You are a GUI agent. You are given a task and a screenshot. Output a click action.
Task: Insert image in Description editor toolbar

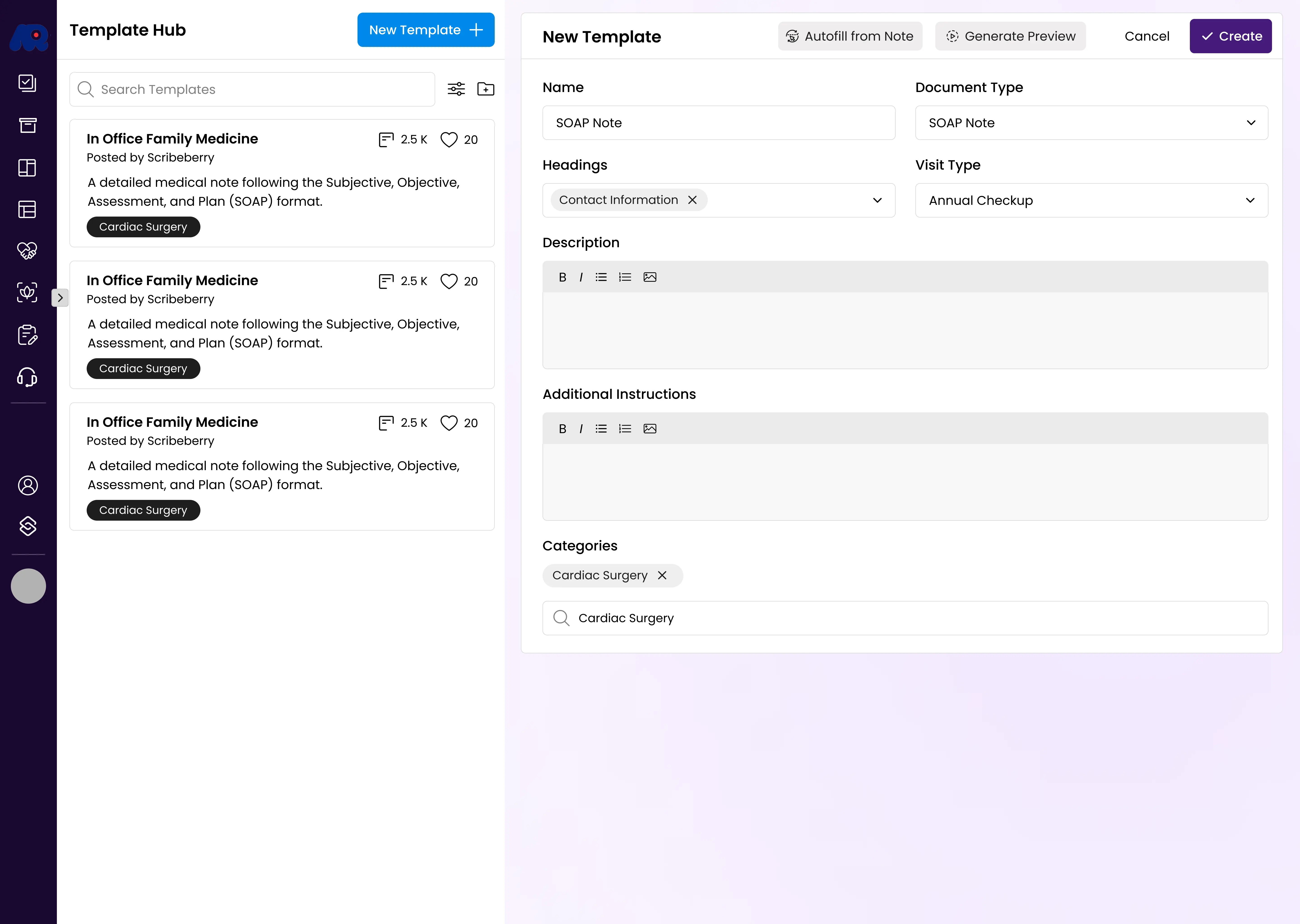649,277
